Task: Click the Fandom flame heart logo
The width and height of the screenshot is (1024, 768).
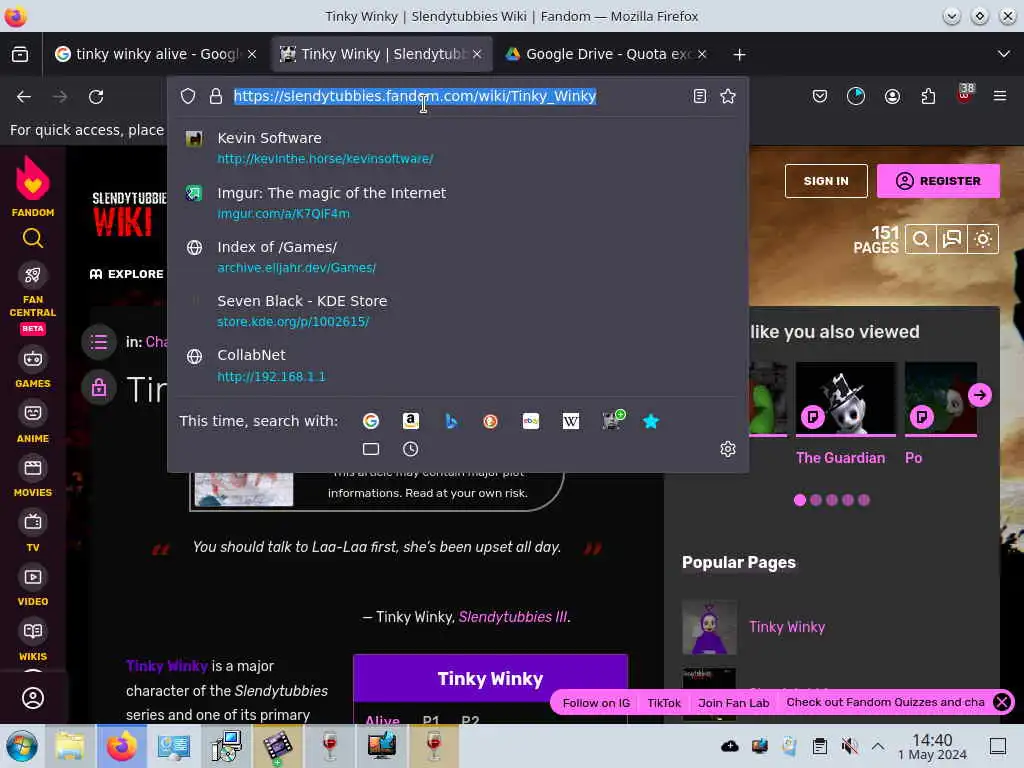Action: coord(33,178)
